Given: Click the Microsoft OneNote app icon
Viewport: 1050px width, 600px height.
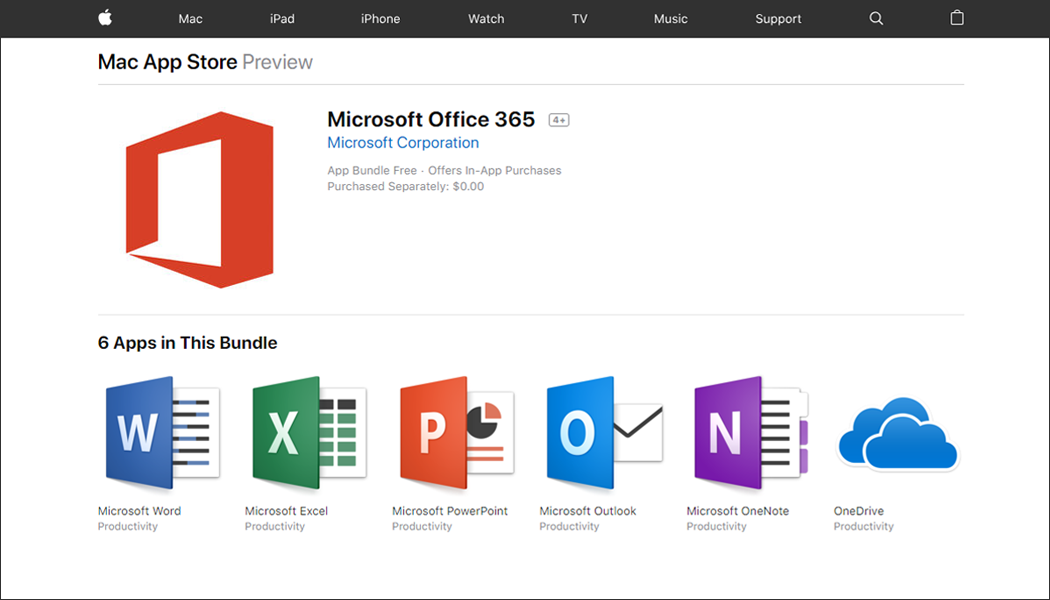Looking at the screenshot, I should pos(751,433).
